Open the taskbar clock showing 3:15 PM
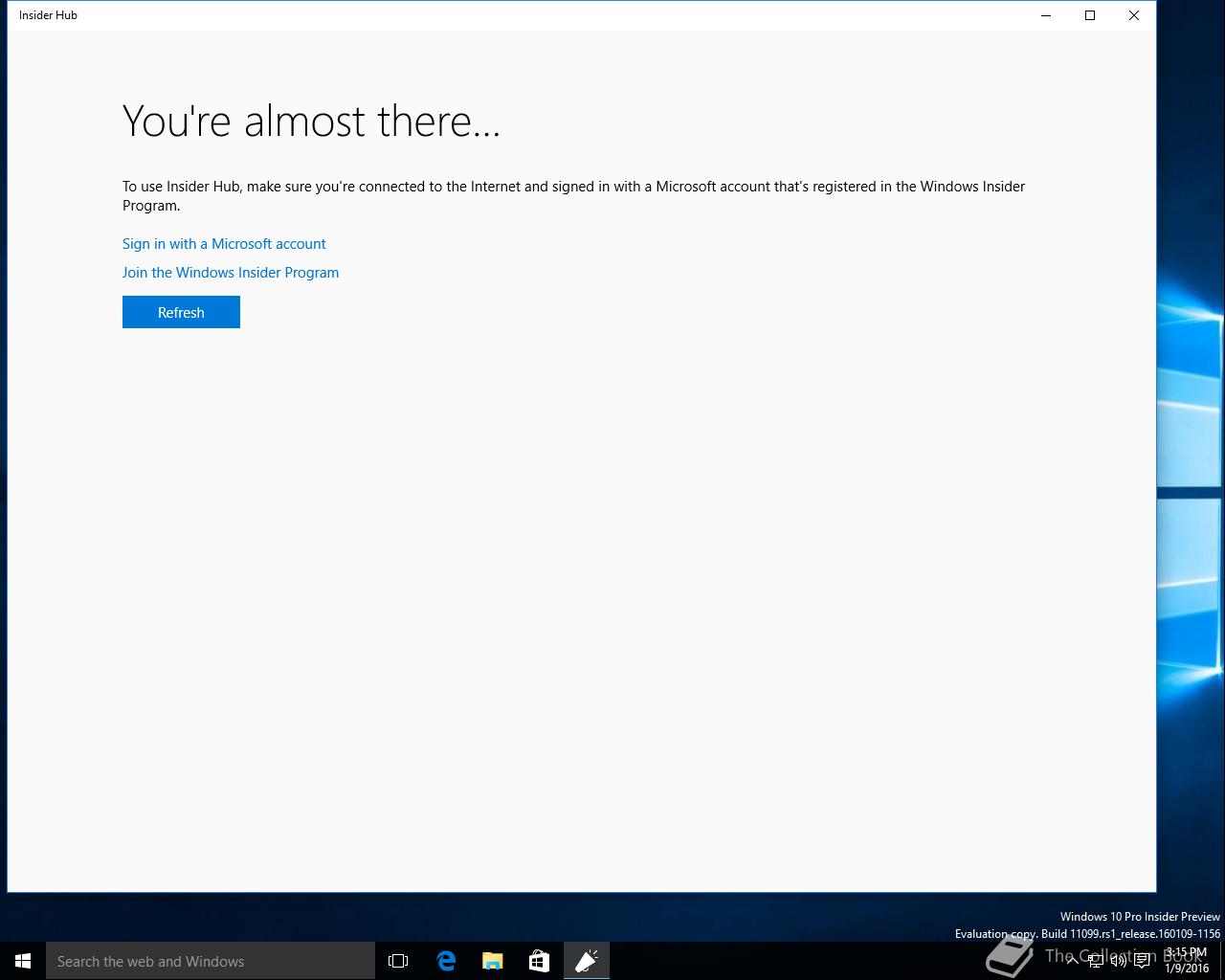This screenshot has width=1225, height=980. coord(1187,961)
